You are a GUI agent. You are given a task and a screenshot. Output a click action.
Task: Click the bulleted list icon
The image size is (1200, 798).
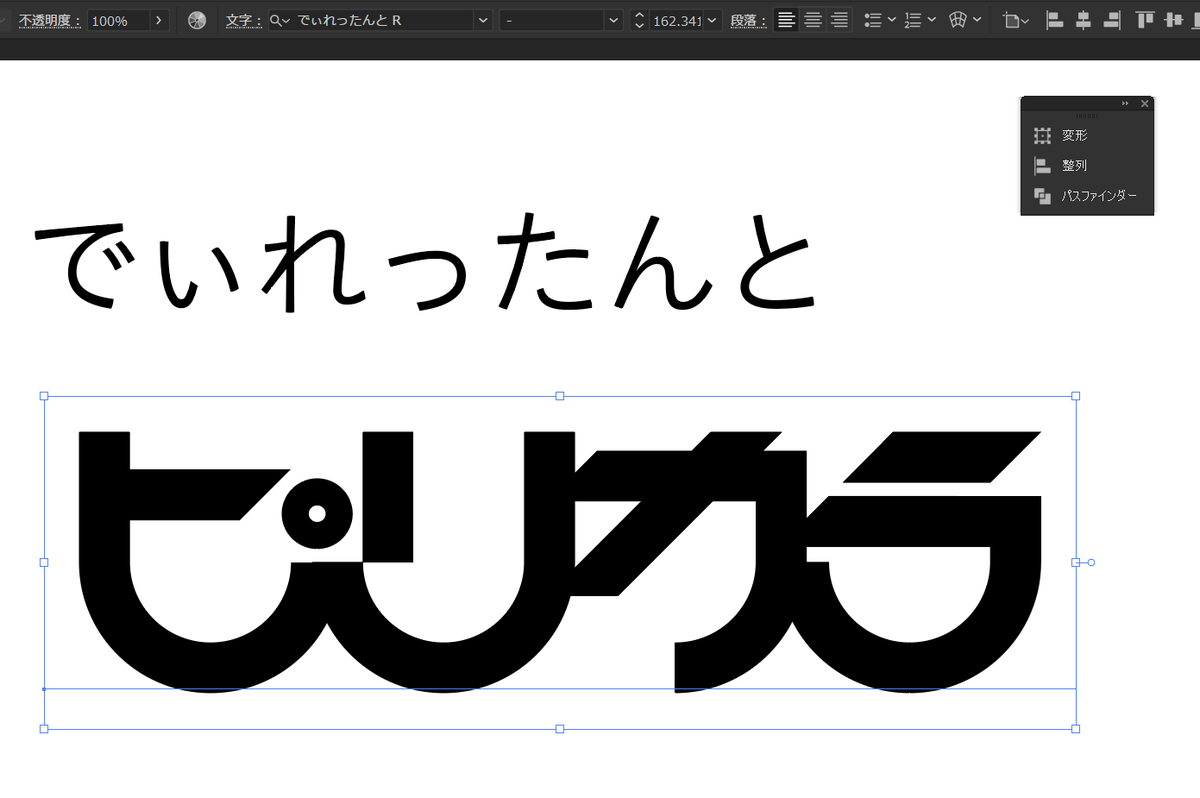tap(872, 20)
